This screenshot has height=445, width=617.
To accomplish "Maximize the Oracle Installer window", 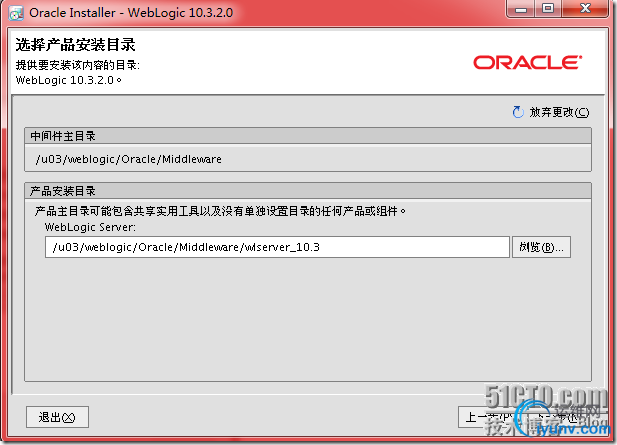I will pyautogui.click(x=548, y=9).
